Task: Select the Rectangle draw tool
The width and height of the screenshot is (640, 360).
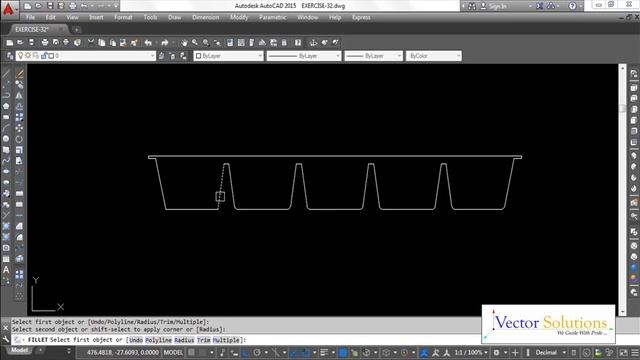Action: coord(6,117)
